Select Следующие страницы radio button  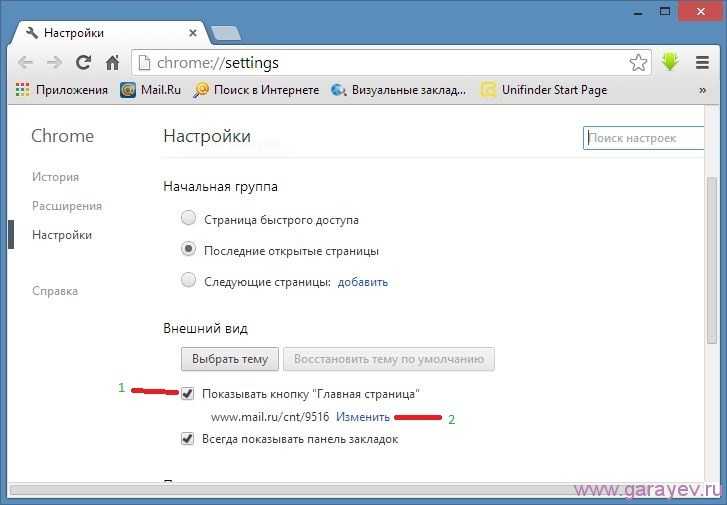[x=188, y=280]
